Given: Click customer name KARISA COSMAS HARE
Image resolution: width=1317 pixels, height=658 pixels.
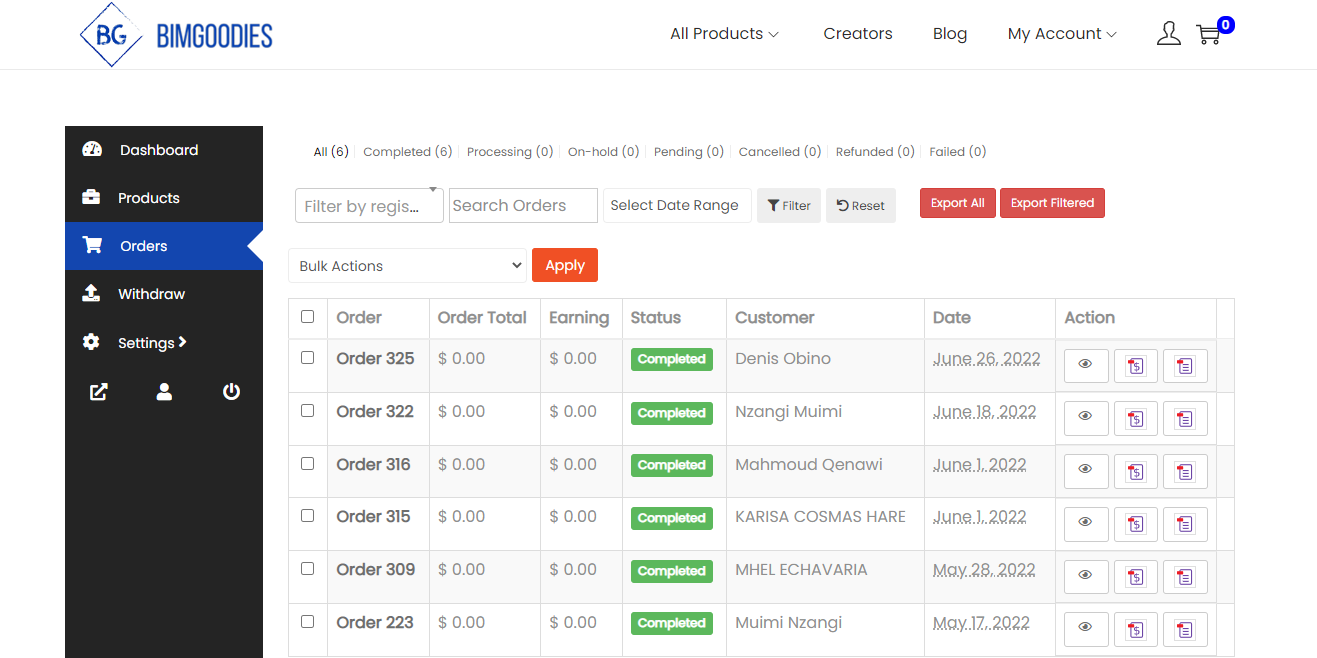Looking at the screenshot, I should click(x=820, y=517).
